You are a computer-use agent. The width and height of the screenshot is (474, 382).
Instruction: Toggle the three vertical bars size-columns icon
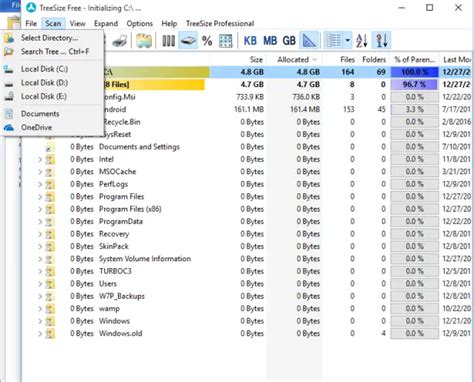click(168, 41)
